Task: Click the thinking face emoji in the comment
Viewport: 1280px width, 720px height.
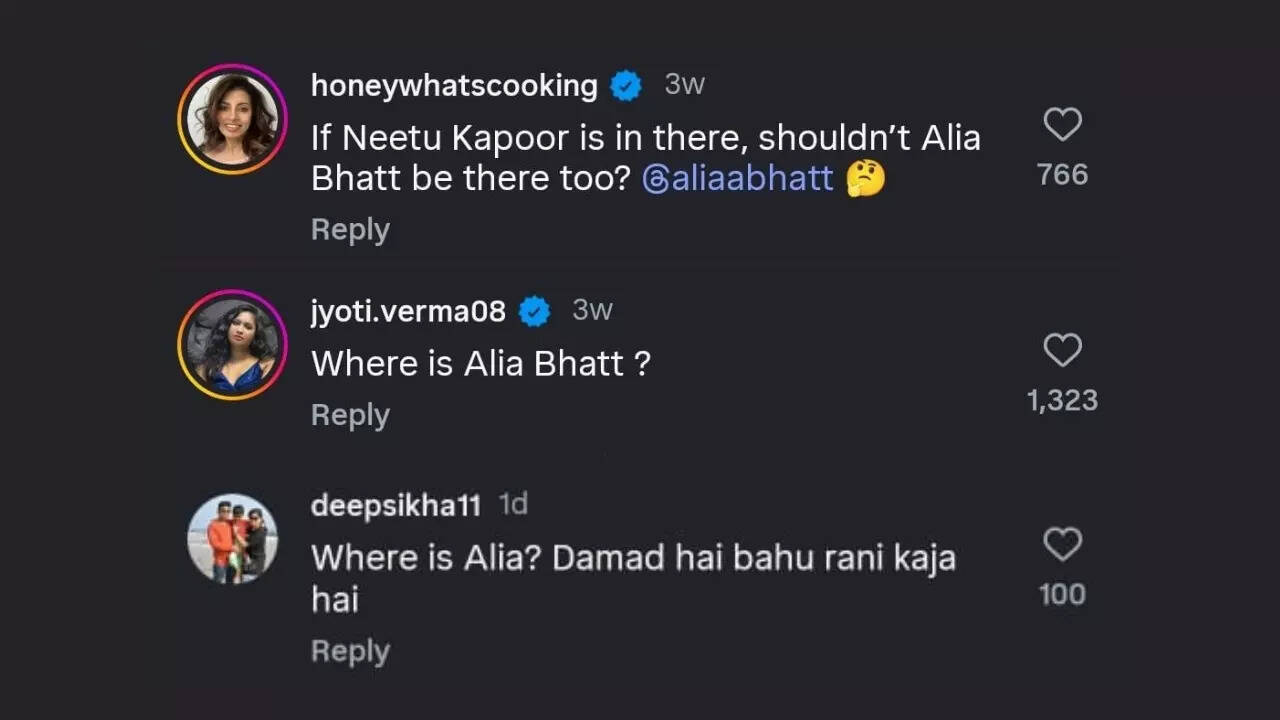Action: pyautogui.click(x=866, y=179)
